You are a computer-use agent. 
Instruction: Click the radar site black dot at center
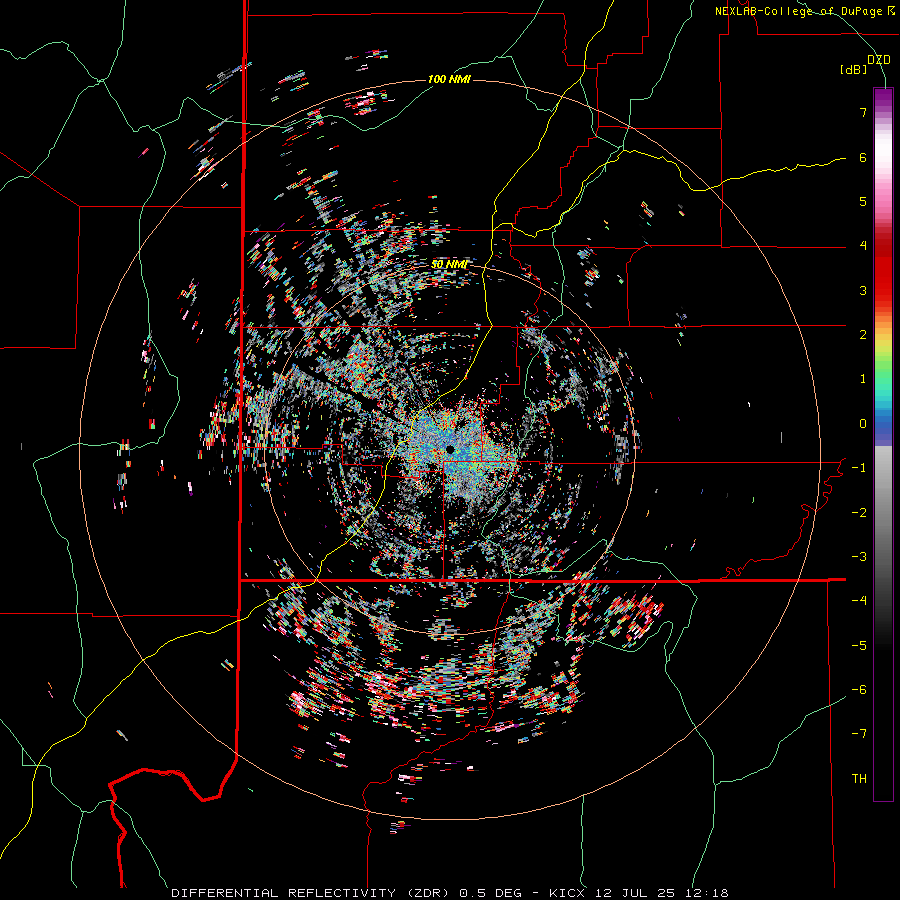coord(450,449)
